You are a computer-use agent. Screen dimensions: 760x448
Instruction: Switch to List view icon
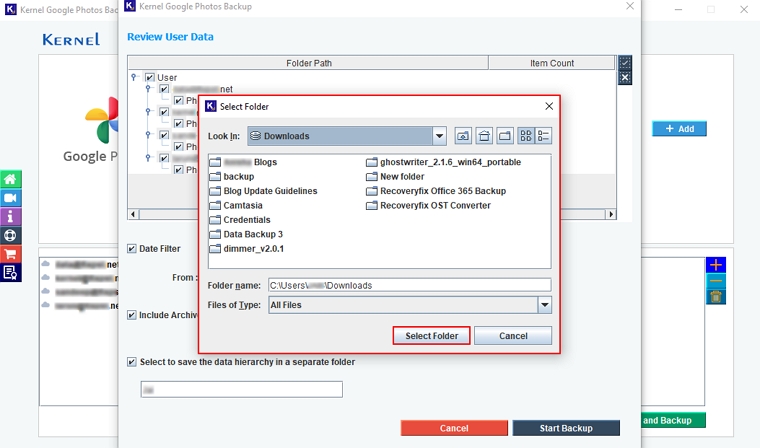[526, 136]
